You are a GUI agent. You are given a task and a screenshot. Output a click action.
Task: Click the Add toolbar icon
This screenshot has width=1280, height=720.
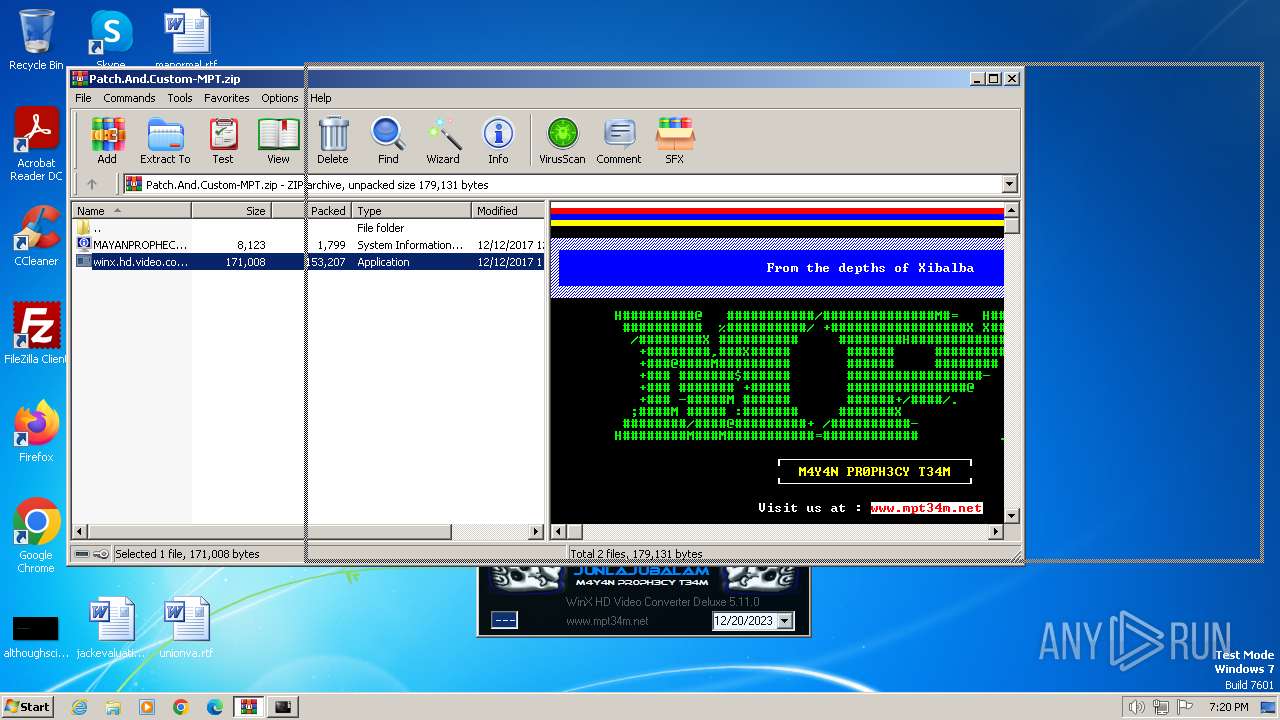(x=107, y=140)
